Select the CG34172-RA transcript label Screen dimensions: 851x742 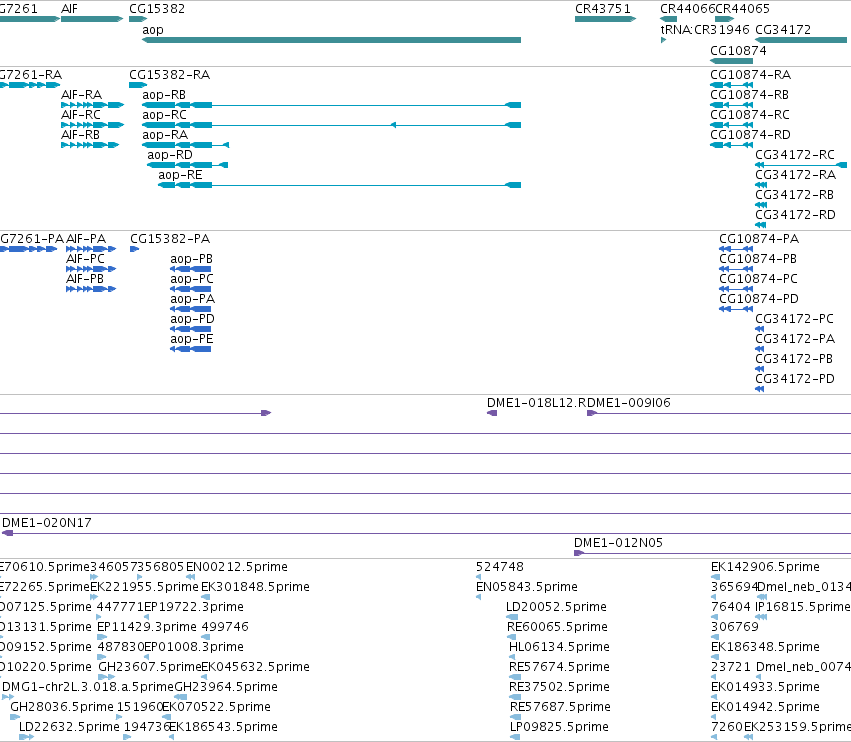[796, 175]
